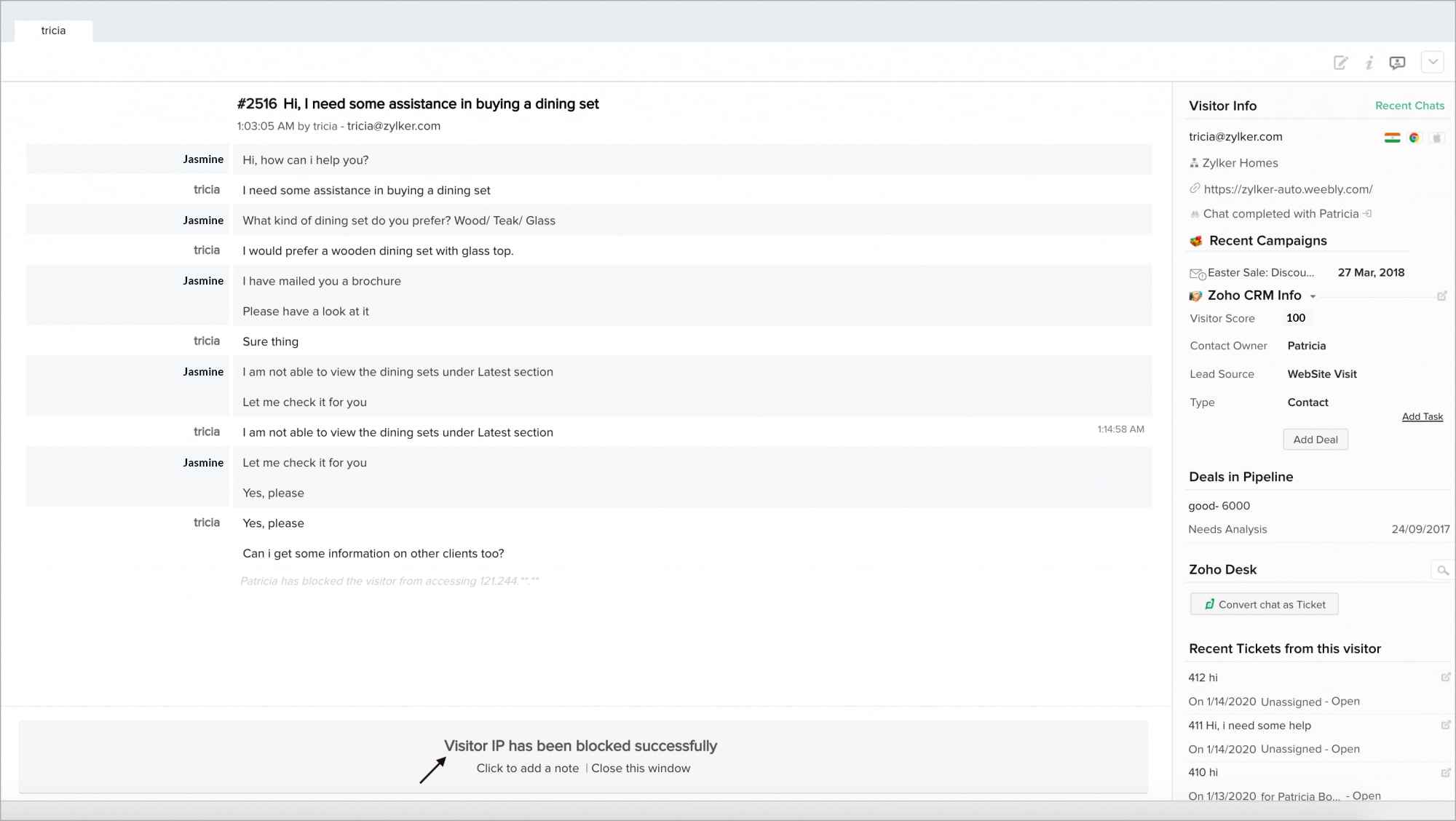Click the Add Deal button
Image resolution: width=1456 pixels, height=821 pixels.
pos(1315,440)
